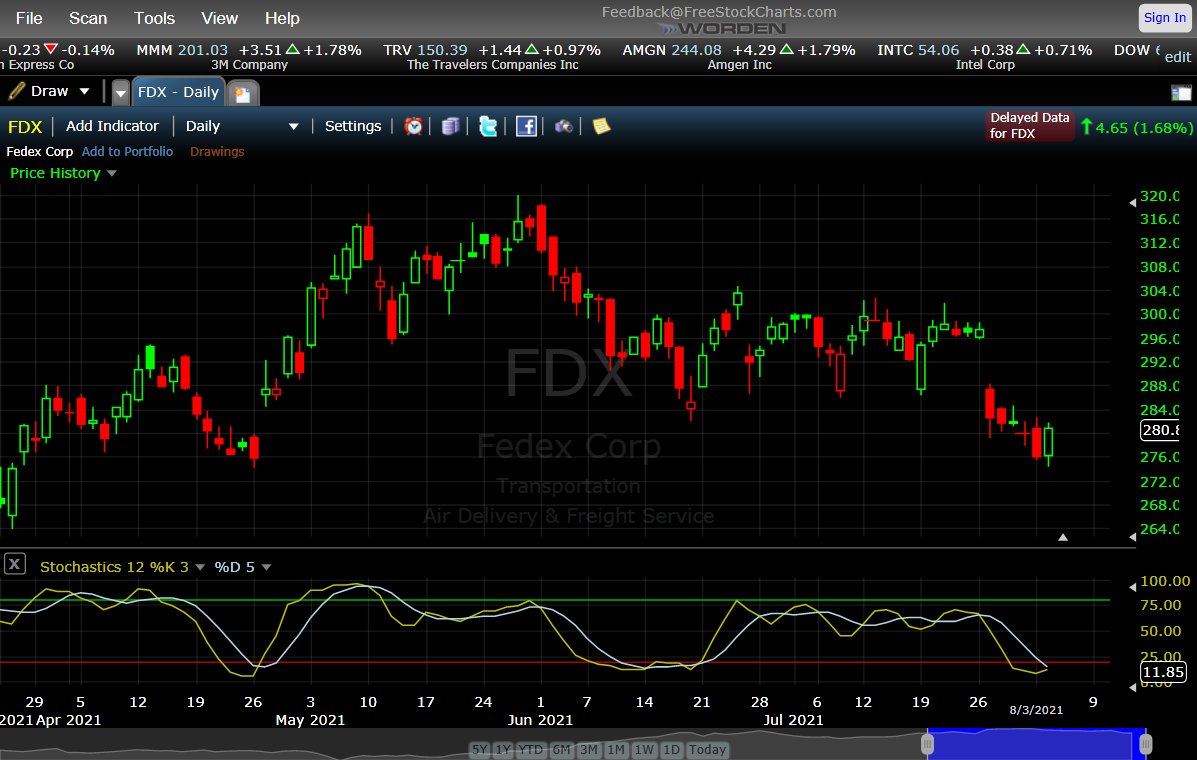Screen dimensions: 1197x760
Task: Click the FDX symbol box
Action: [25, 127]
